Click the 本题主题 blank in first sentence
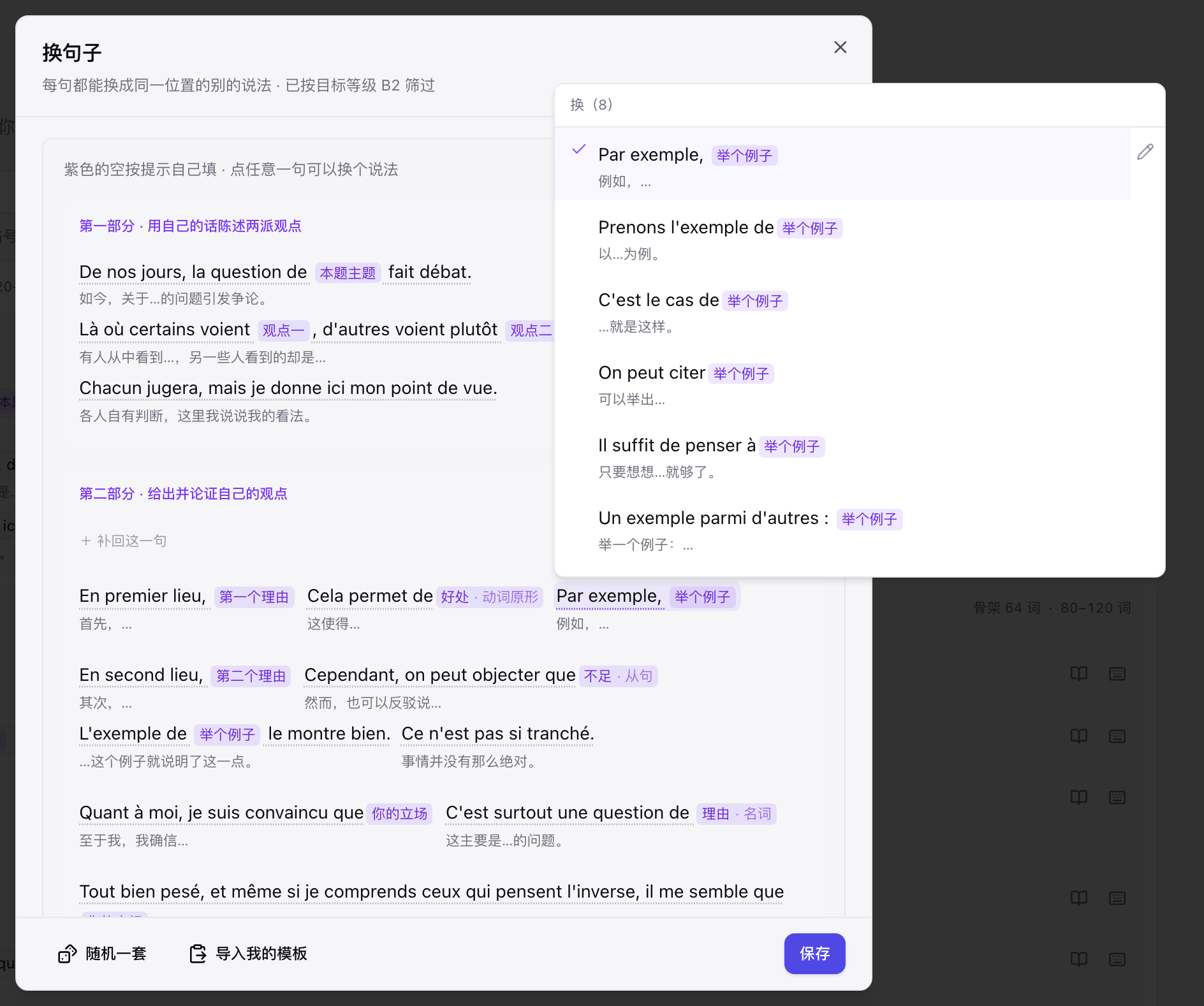The height and width of the screenshot is (1006, 1204). click(348, 273)
